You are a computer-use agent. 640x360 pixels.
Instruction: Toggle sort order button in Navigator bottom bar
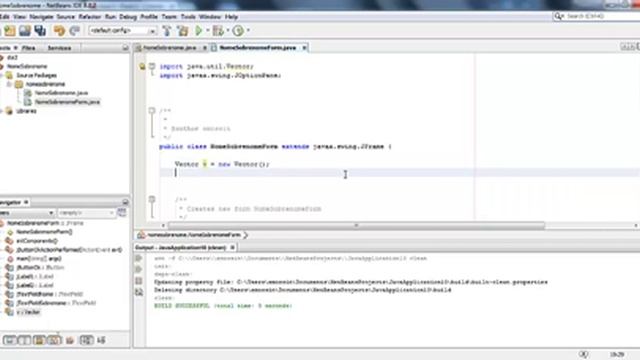point(87,340)
